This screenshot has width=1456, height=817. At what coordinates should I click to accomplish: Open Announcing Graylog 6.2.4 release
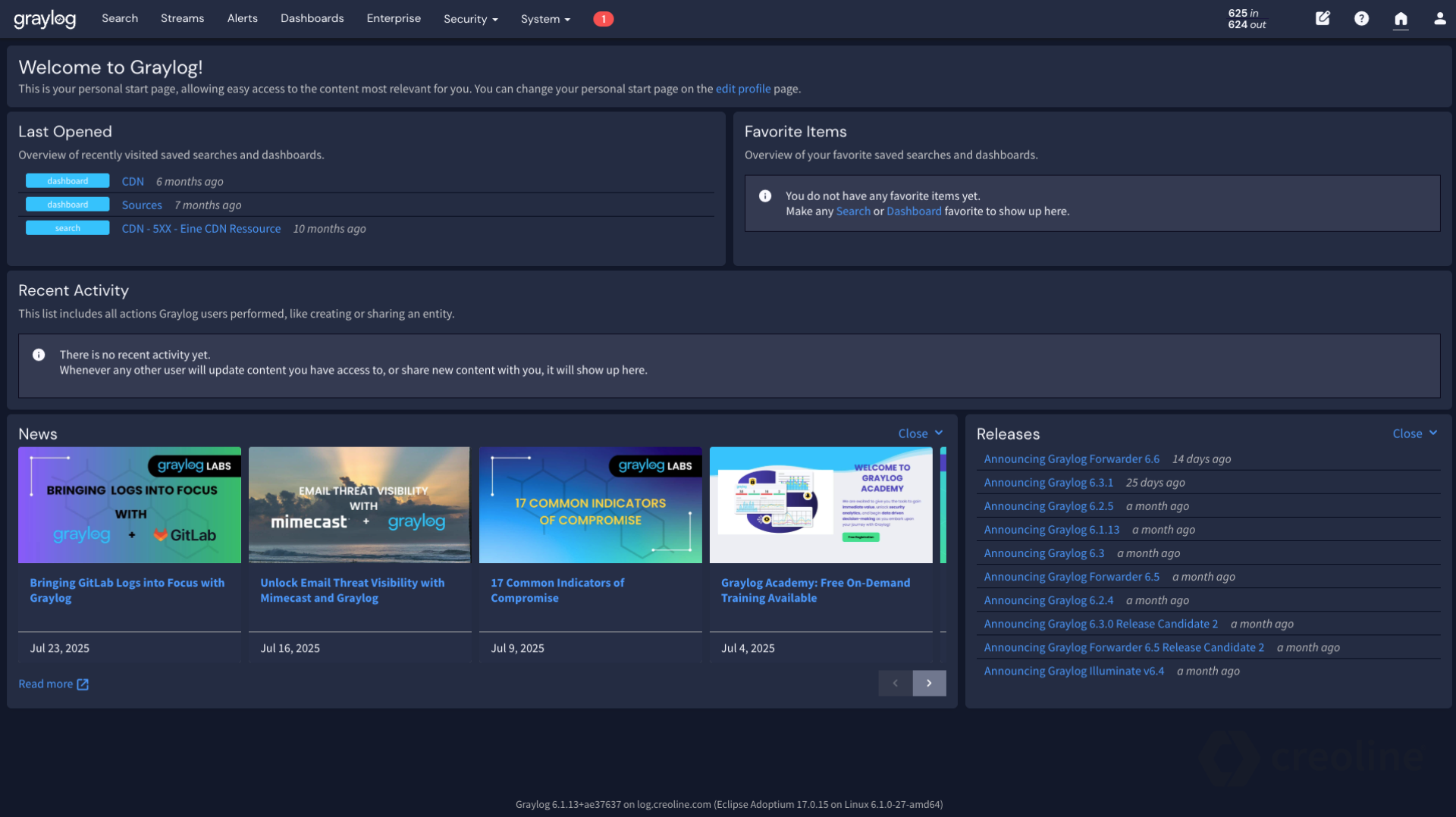click(x=1049, y=599)
